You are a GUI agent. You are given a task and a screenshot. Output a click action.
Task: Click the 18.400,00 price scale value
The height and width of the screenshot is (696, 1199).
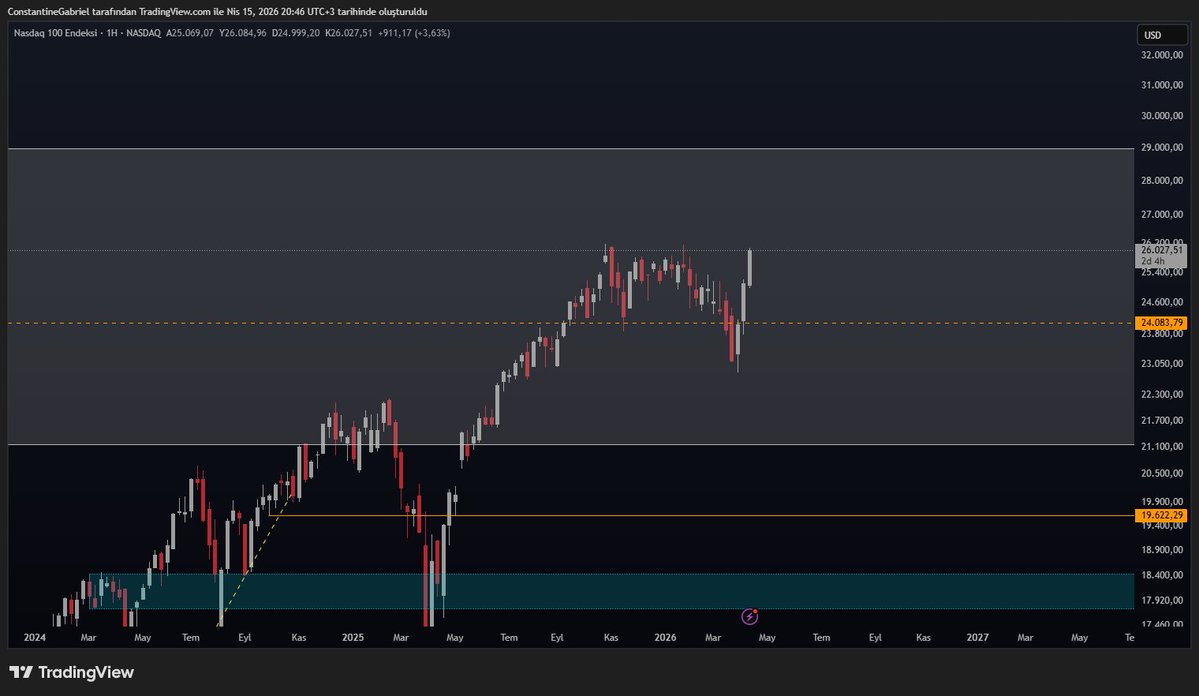click(1162, 575)
